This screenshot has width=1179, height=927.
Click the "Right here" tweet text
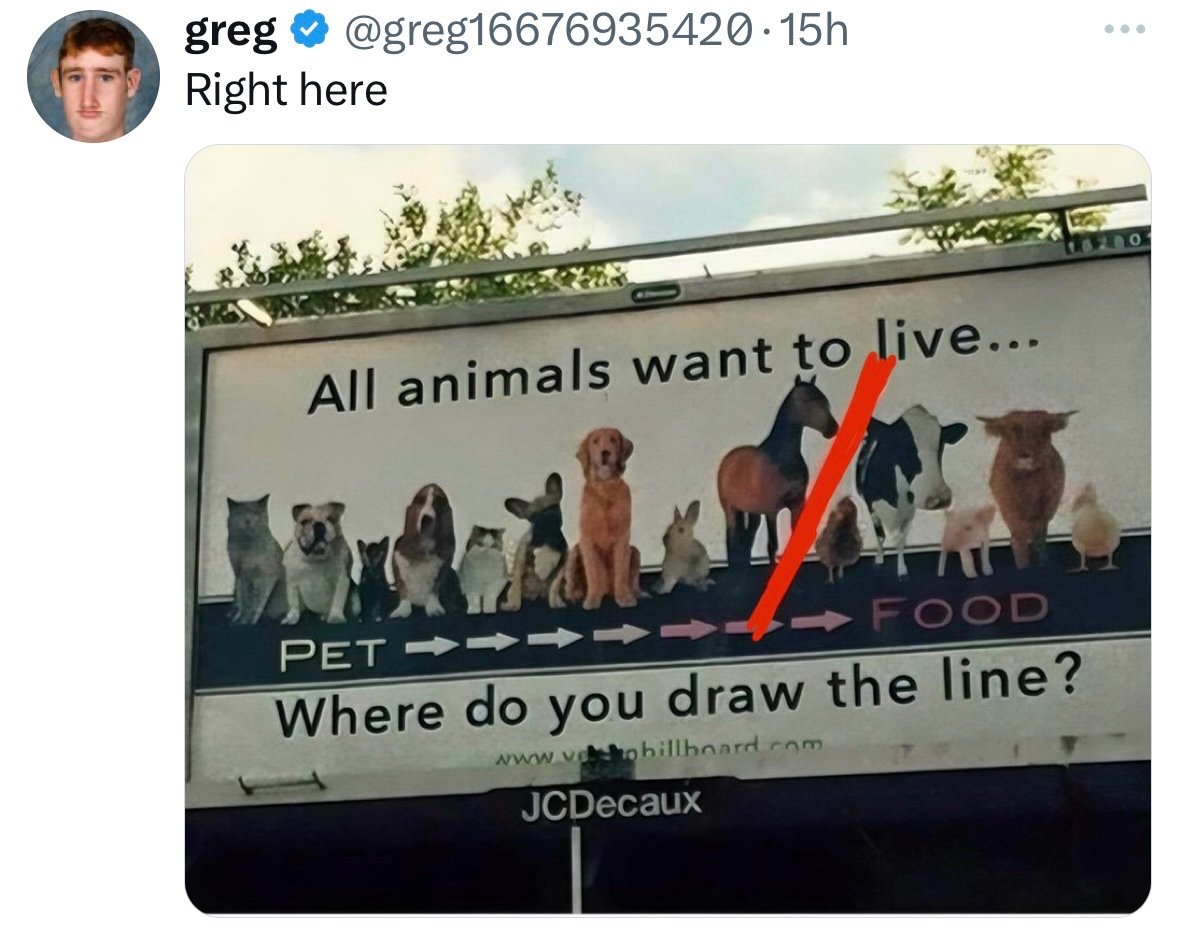pos(286,91)
